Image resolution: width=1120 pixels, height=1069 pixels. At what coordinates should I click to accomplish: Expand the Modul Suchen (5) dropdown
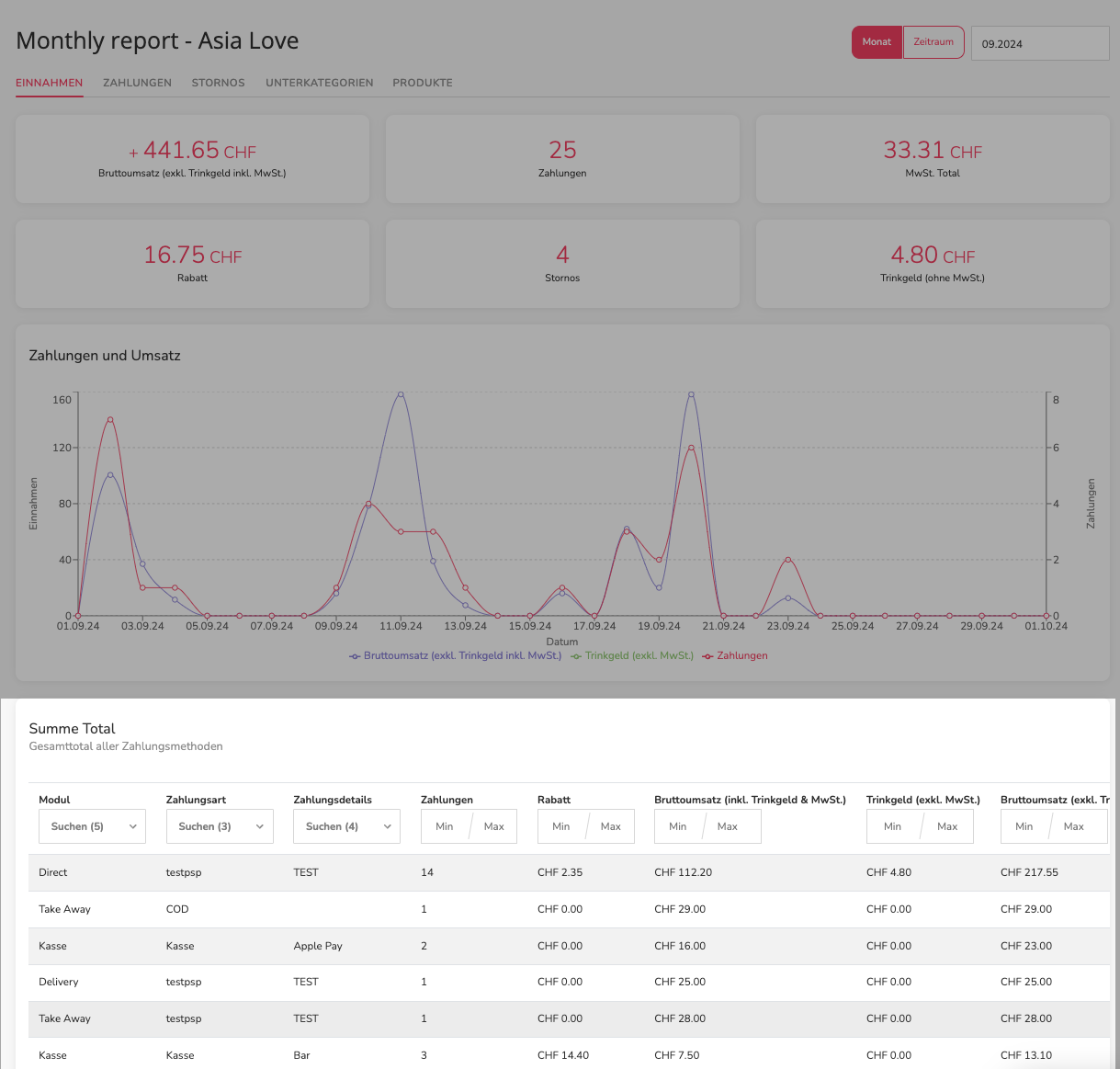tap(92, 826)
